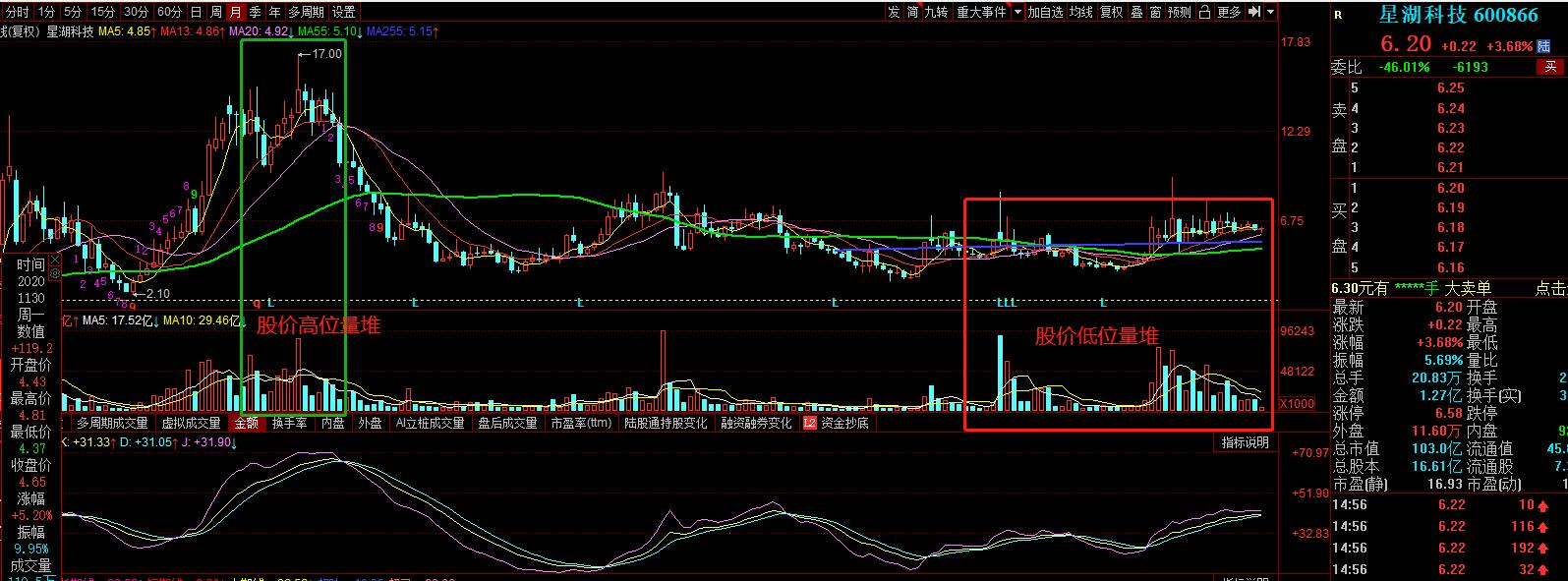Viewport: 1568px width, 581px height.
Task: Click the 叠 overlay button
Action: click(x=1136, y=12)
